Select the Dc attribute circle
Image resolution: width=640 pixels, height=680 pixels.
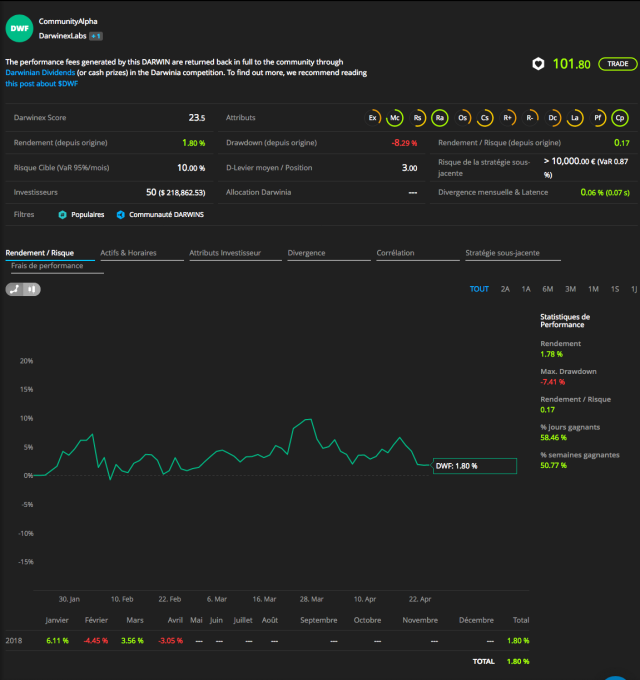[552, 118]
